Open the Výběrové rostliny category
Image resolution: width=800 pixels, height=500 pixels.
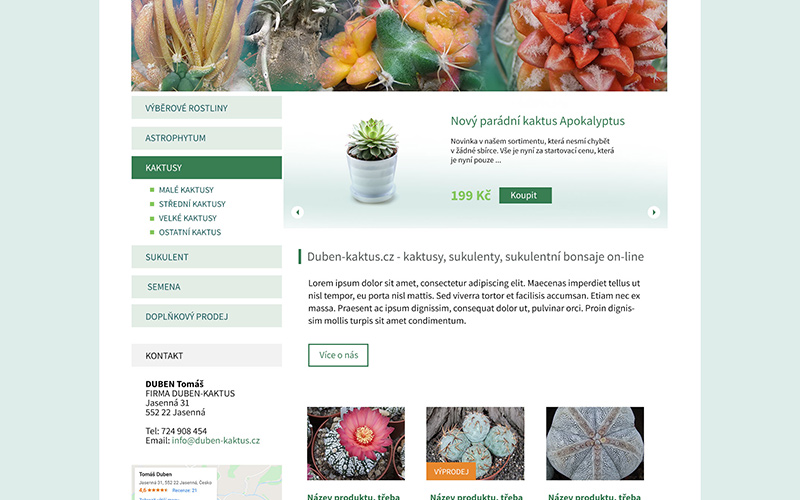(207, 108)
